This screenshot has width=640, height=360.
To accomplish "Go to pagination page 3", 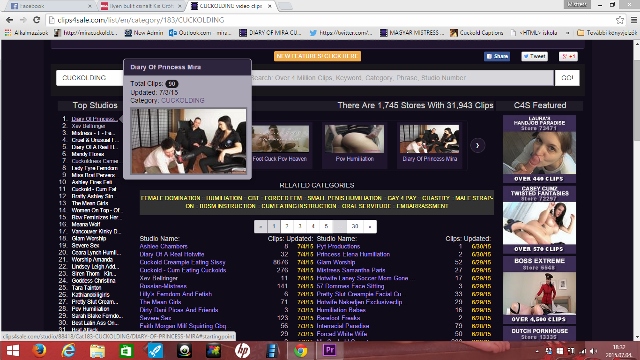I will (x=300, y=226).
